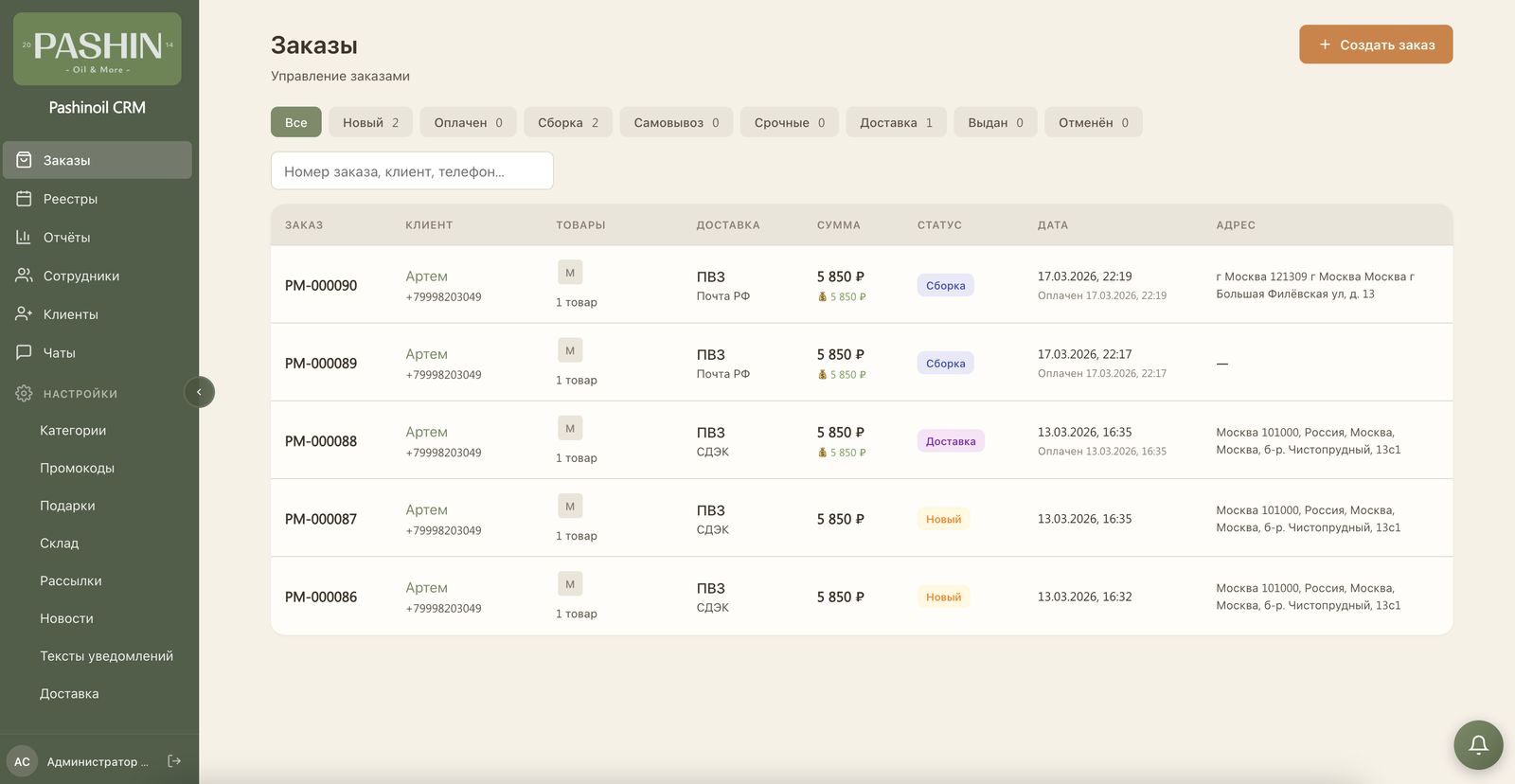Click the Pashin Oil & More logo
The image size is (1515, 784).
pyautogui.click(x=98, y=49)
